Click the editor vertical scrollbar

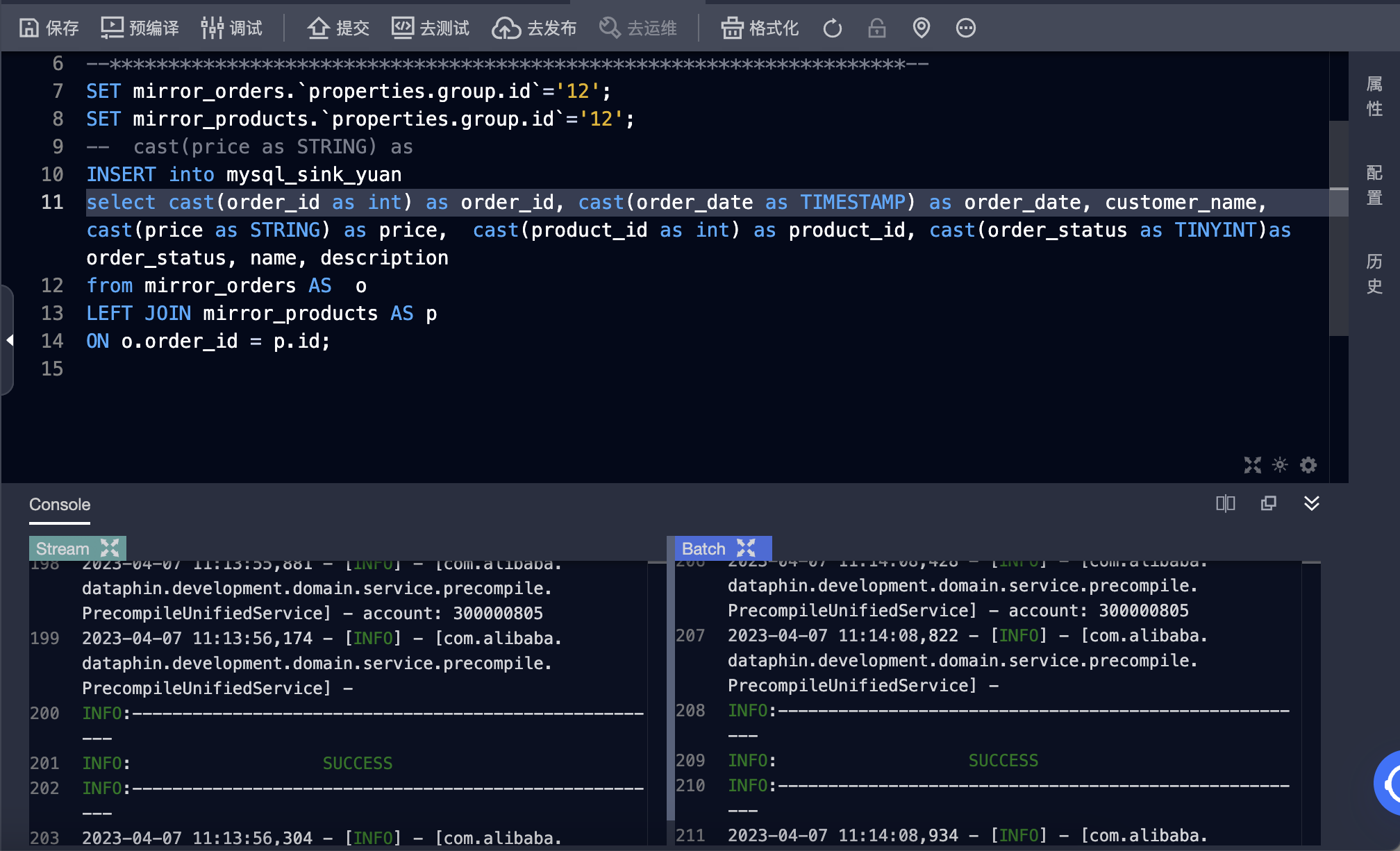(x=1339, y=228)
